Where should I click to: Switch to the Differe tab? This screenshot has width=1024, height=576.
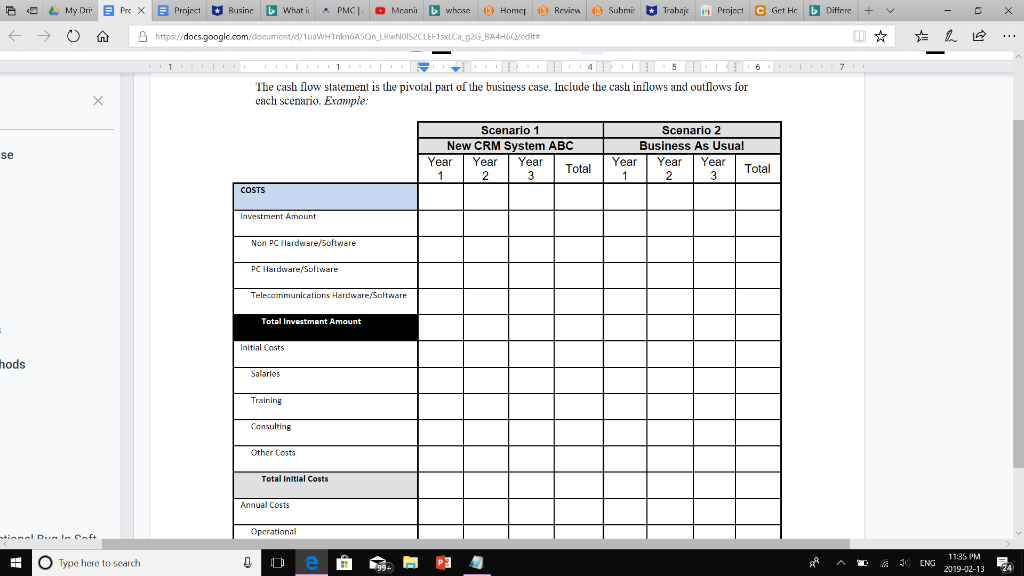(x=829, y=10)
